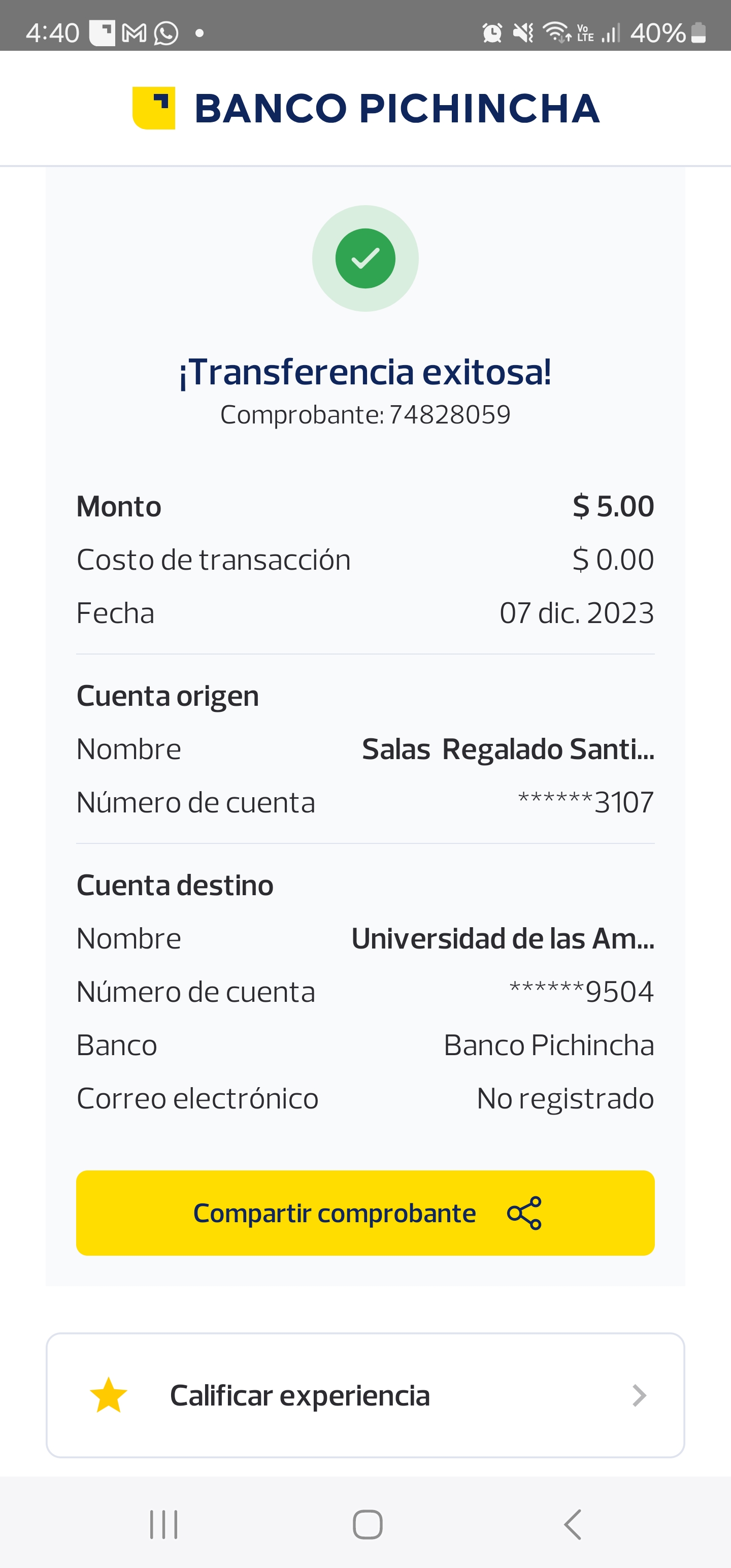
Task: Expand Calificar experiencia with the chevron arrow
Action: pyautogui.click(x=639, y=1395)
